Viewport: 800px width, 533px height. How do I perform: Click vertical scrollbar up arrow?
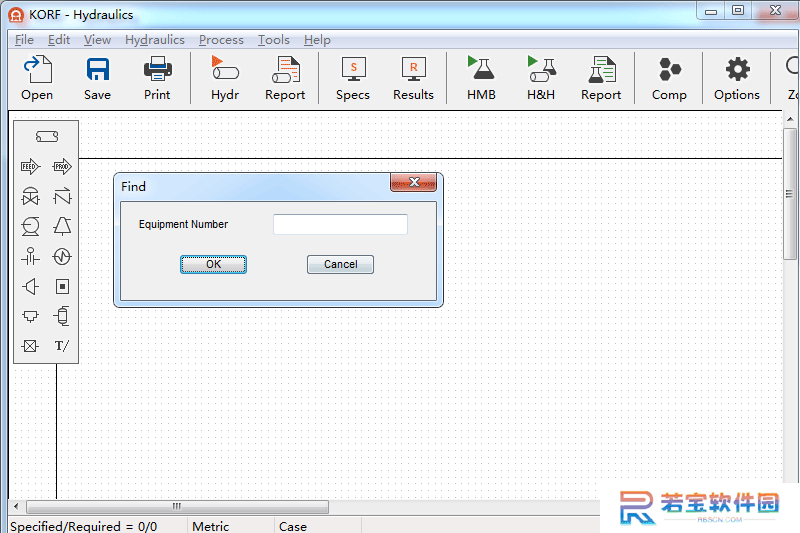[790, 119]
